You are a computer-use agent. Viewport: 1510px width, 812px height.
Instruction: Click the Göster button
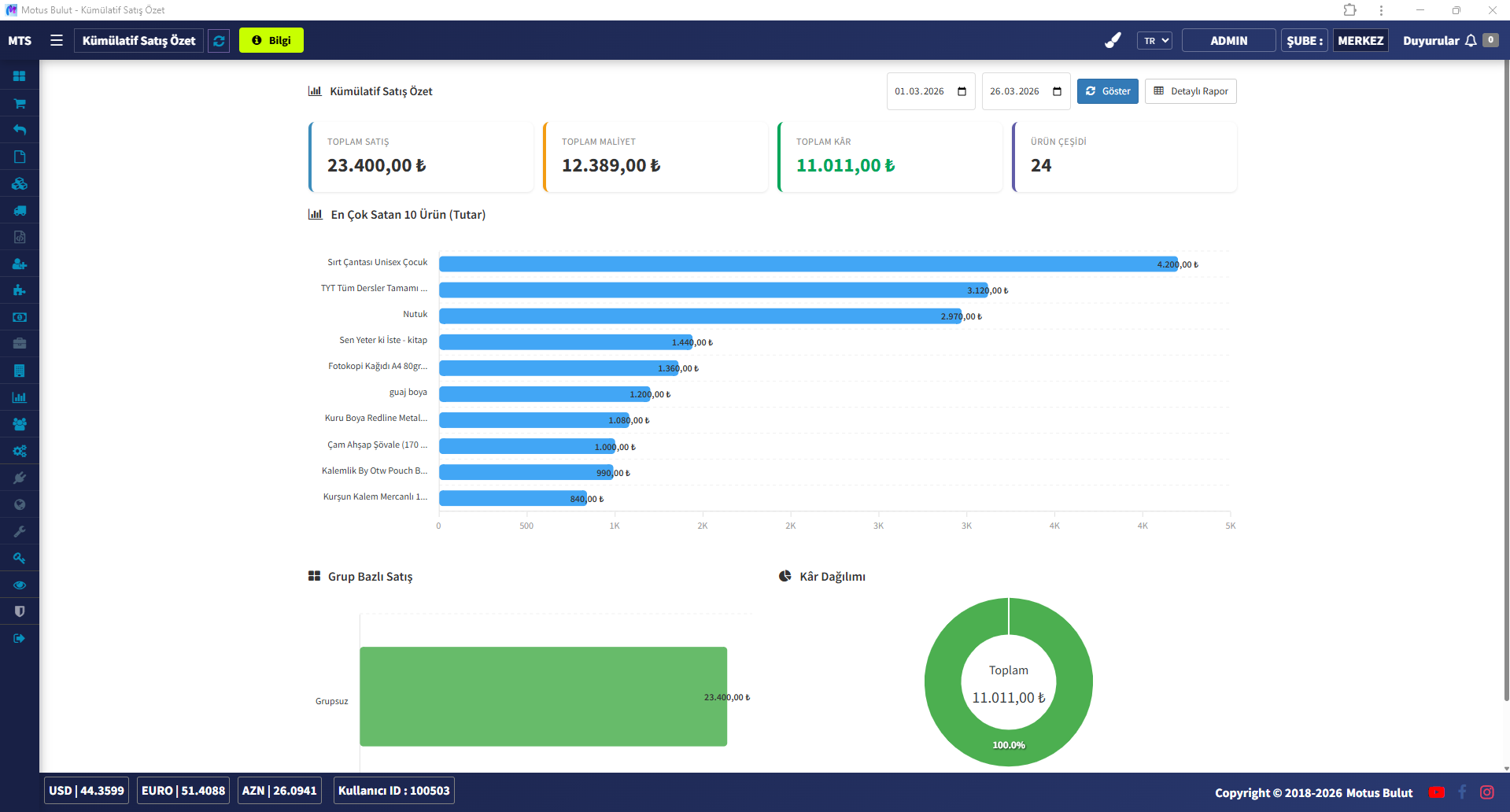pos(1107,91)
